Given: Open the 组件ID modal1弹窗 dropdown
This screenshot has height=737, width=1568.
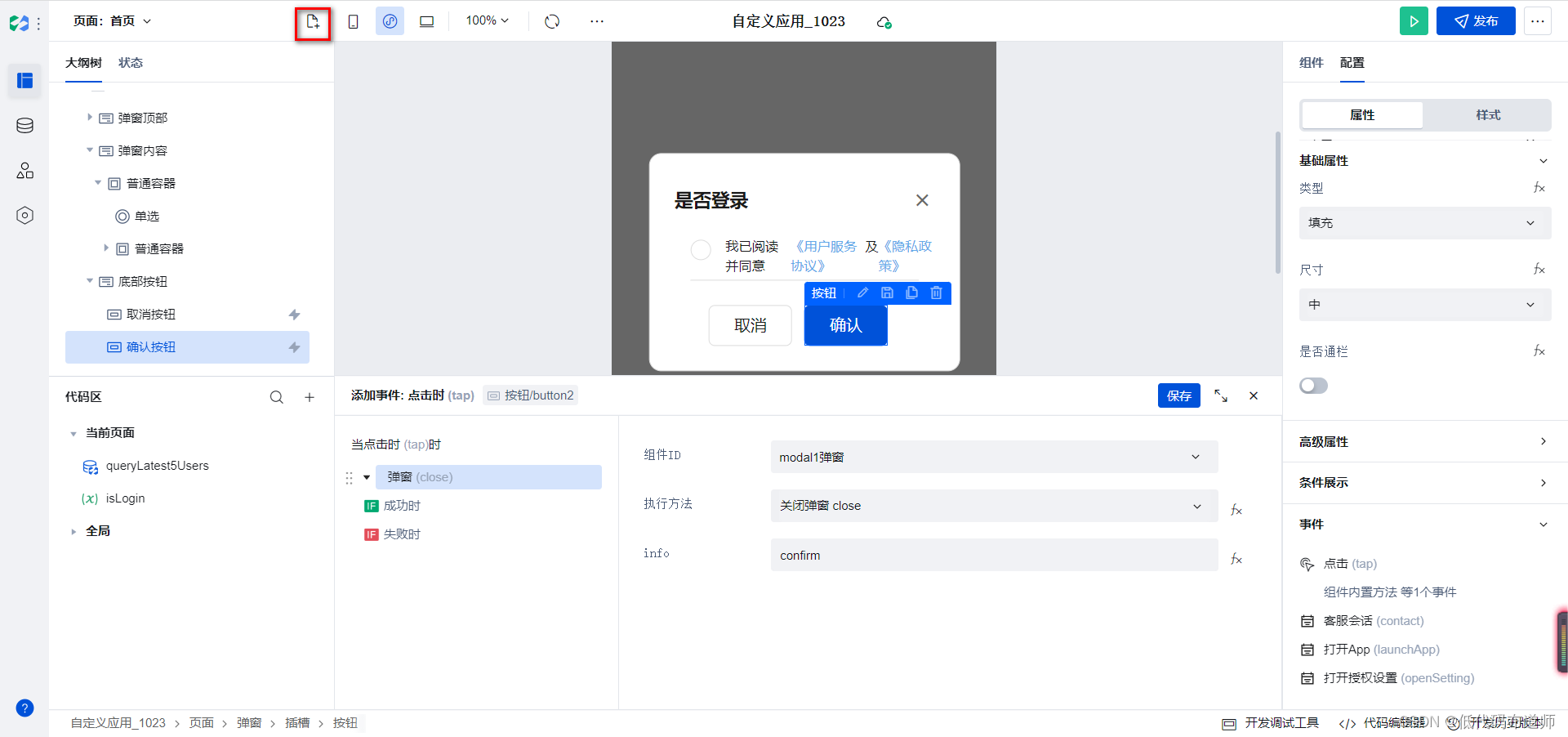Looking at the screenshot, I should click(x=994, y=457).
